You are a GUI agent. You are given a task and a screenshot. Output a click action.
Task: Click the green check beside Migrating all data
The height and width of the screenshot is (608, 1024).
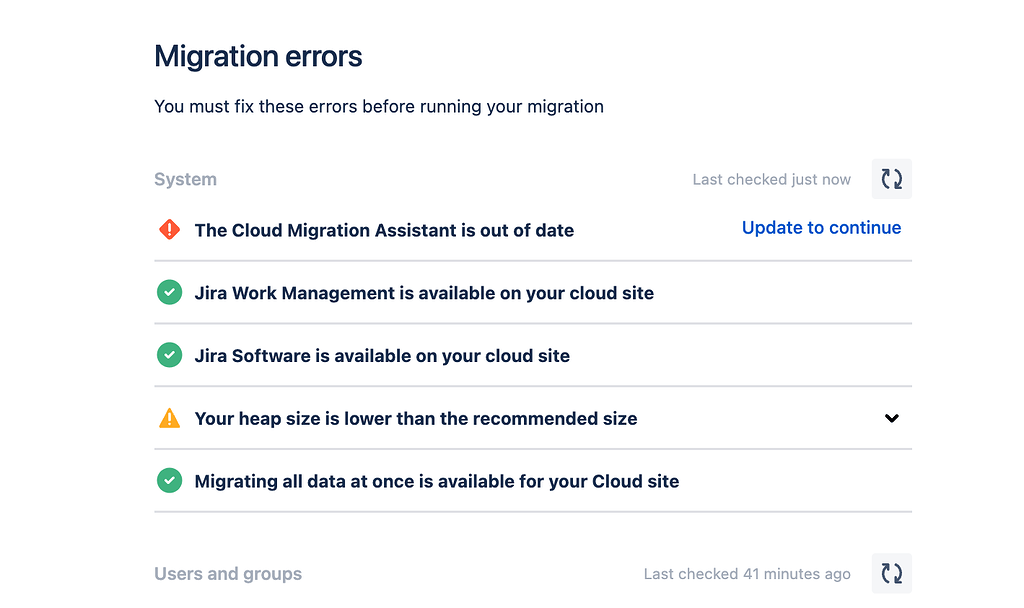170,481
